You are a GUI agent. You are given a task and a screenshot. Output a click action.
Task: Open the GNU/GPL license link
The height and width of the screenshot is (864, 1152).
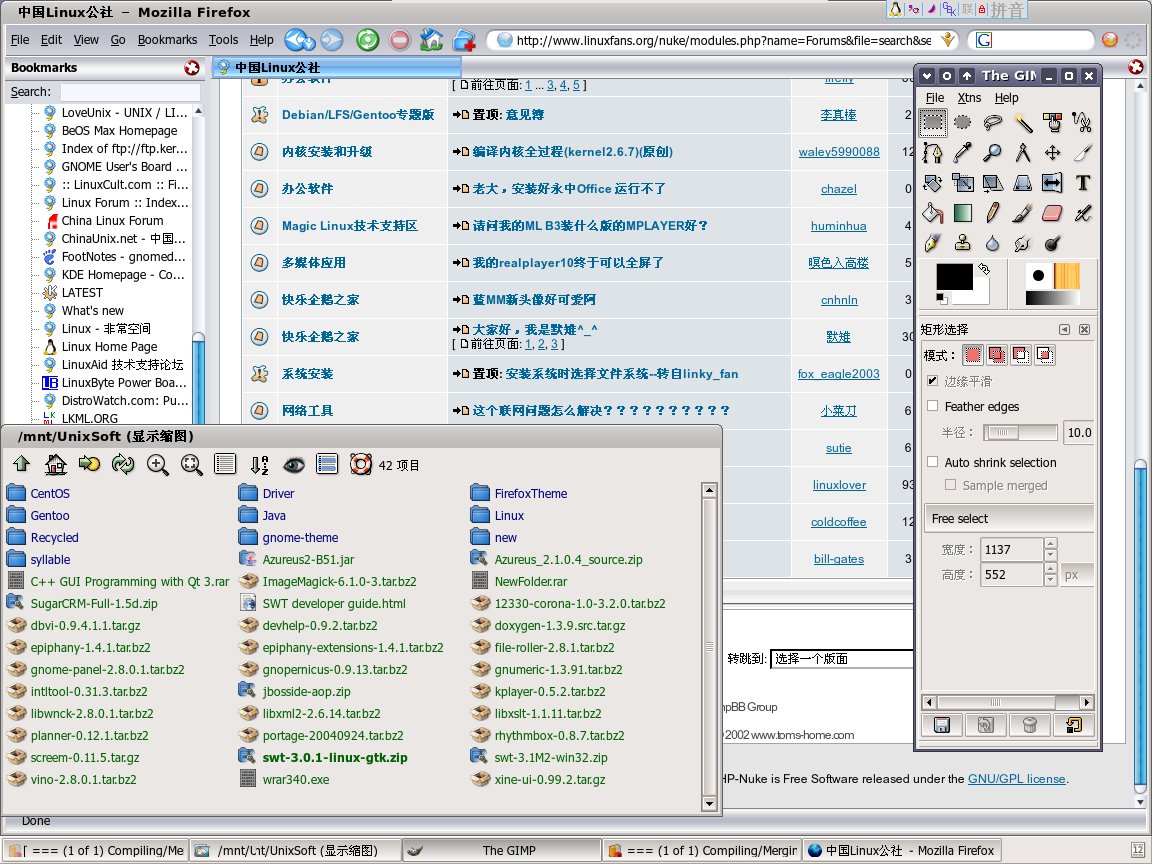point(1016,779)
